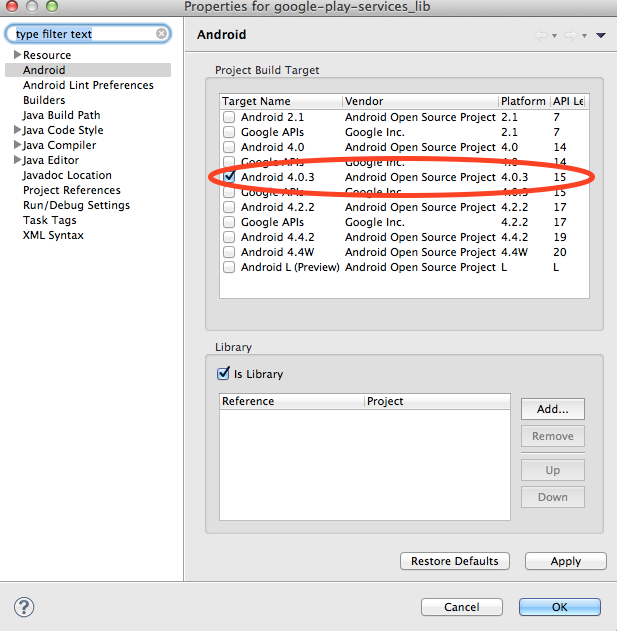Image resolution: width=617 pixels, height=631 pixels.
Task: Expand the Java Editor node
Action: pyautogui.click(x=17, y=160)
